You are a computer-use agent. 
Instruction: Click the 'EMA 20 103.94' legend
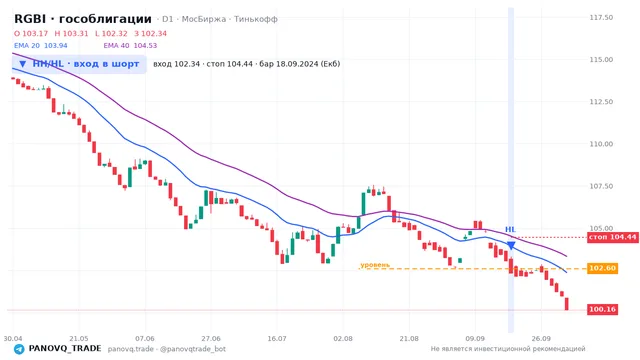(41, 45)
